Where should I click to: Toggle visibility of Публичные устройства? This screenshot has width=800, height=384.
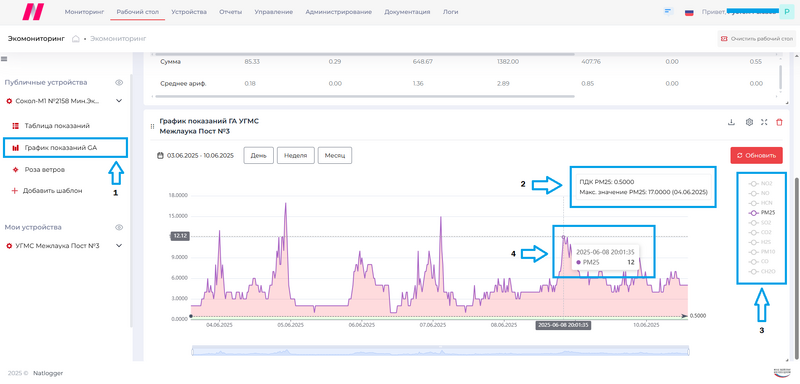pos(119,82)
